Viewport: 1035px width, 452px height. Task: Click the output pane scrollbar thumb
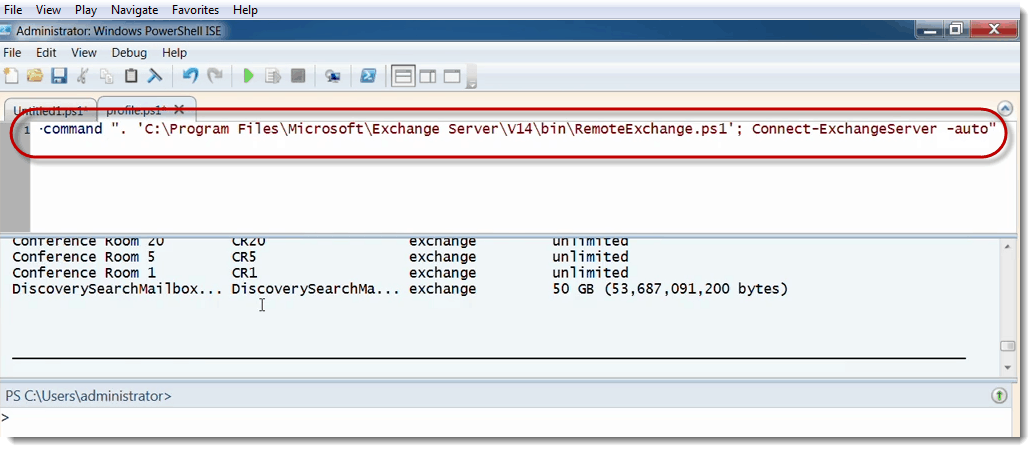tap(1007, 346)
